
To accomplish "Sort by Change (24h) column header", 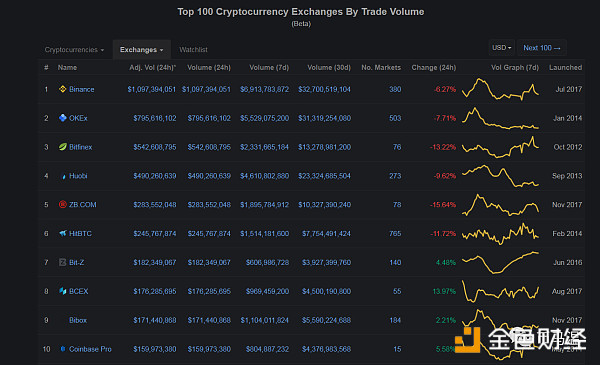I will pyautogui.click(x=434, y=68).
